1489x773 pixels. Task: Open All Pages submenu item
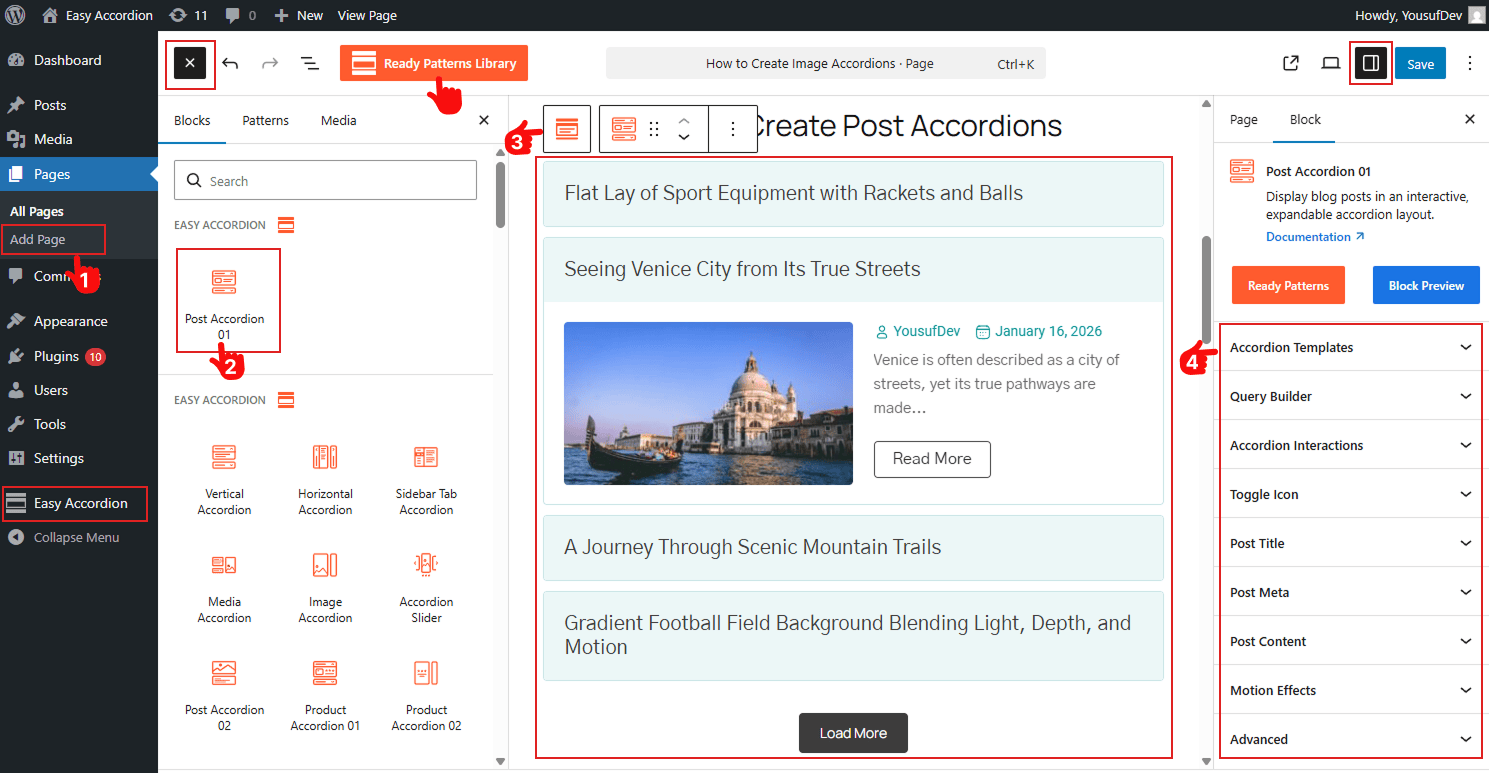tap(37, 211)
